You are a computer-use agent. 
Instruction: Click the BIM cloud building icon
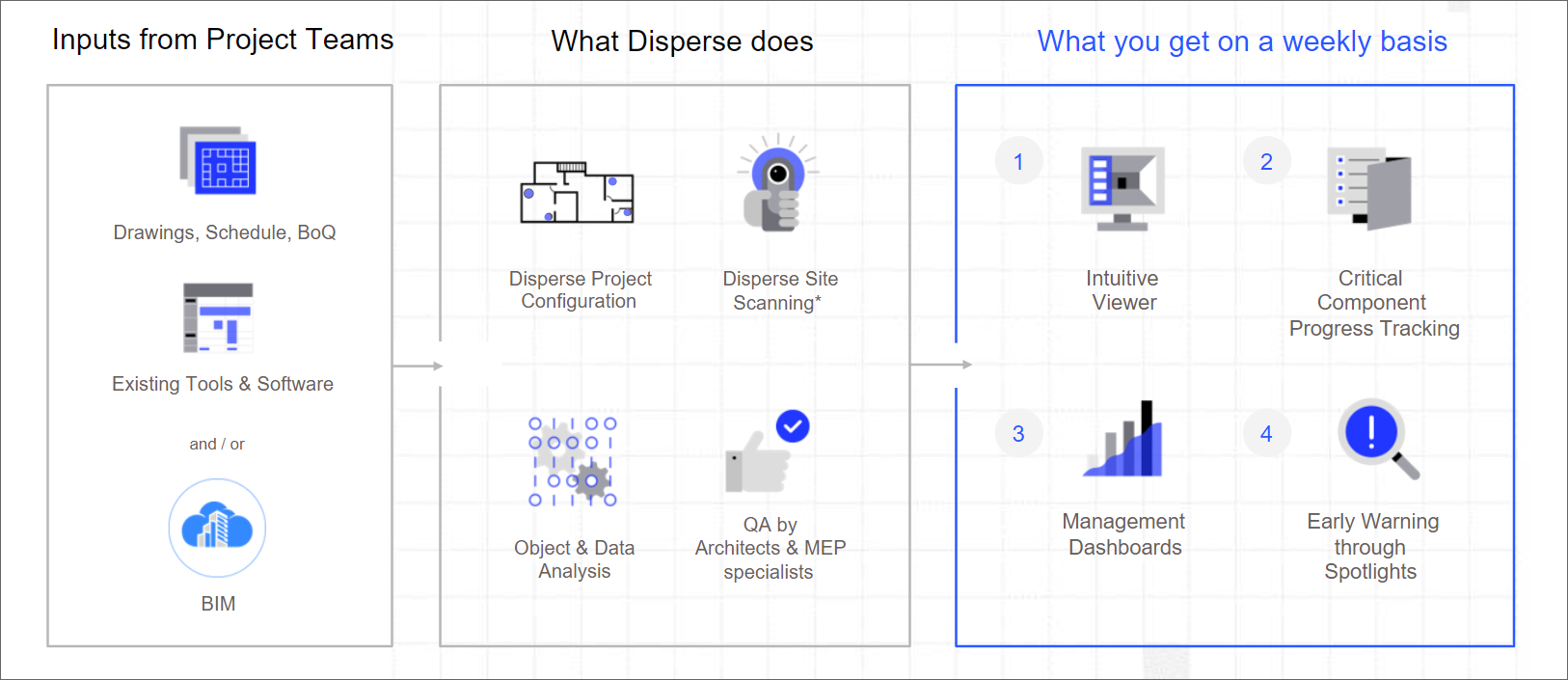(217, 528)
